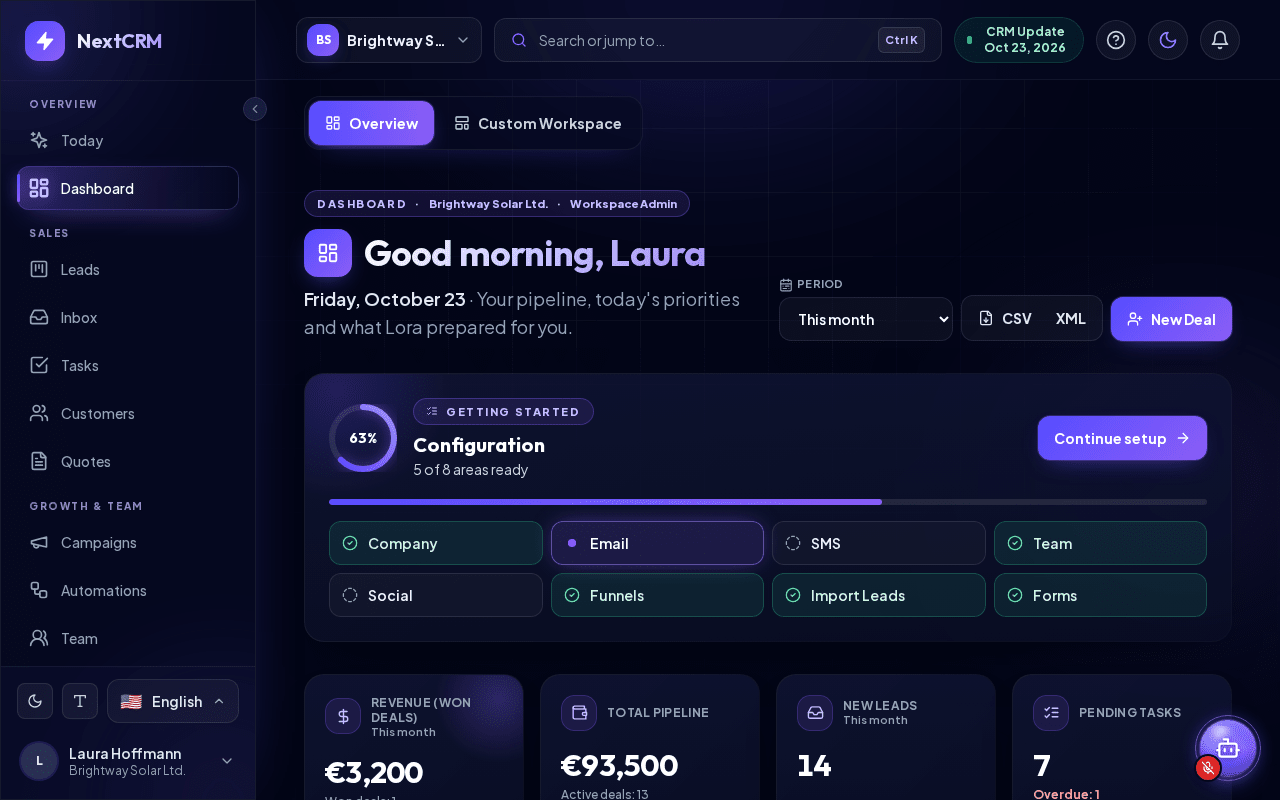The height and width of the screenshot is (800, 1280).
Task: Open Quotes in the sidebar
Action: [x=128, y=461]
